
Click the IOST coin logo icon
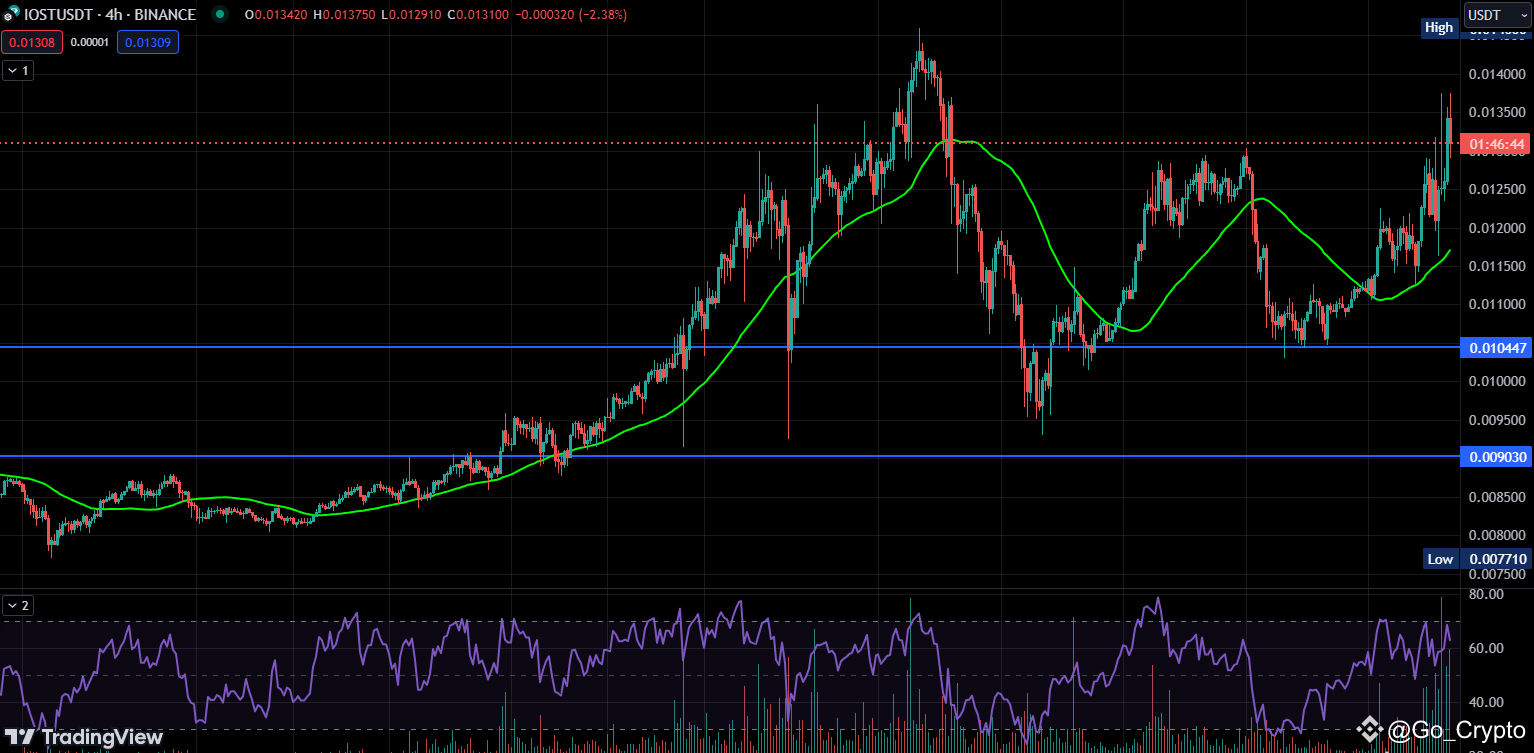tap(10, 15)
